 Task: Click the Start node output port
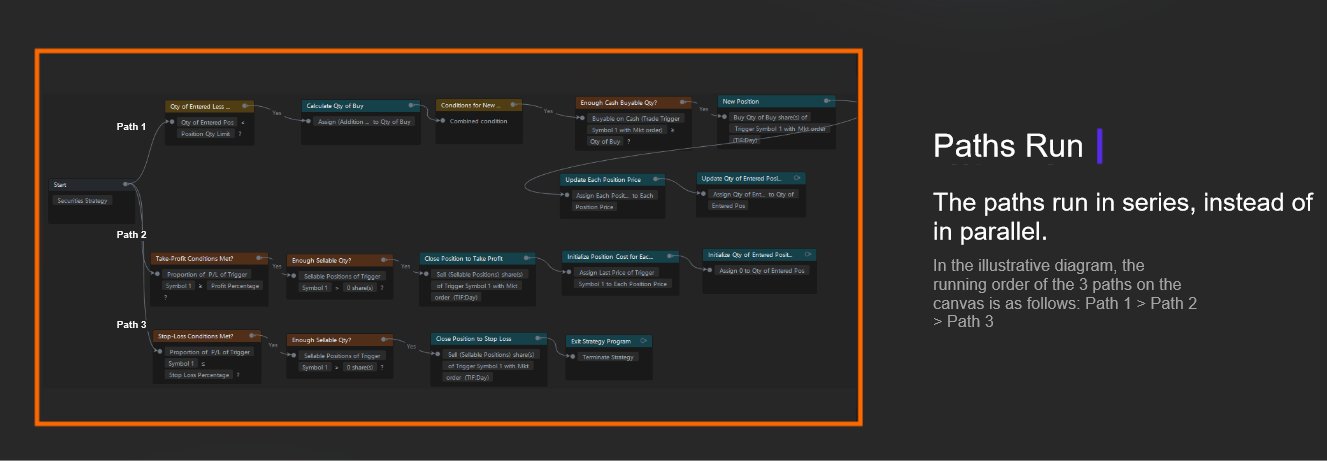(126, 184)
